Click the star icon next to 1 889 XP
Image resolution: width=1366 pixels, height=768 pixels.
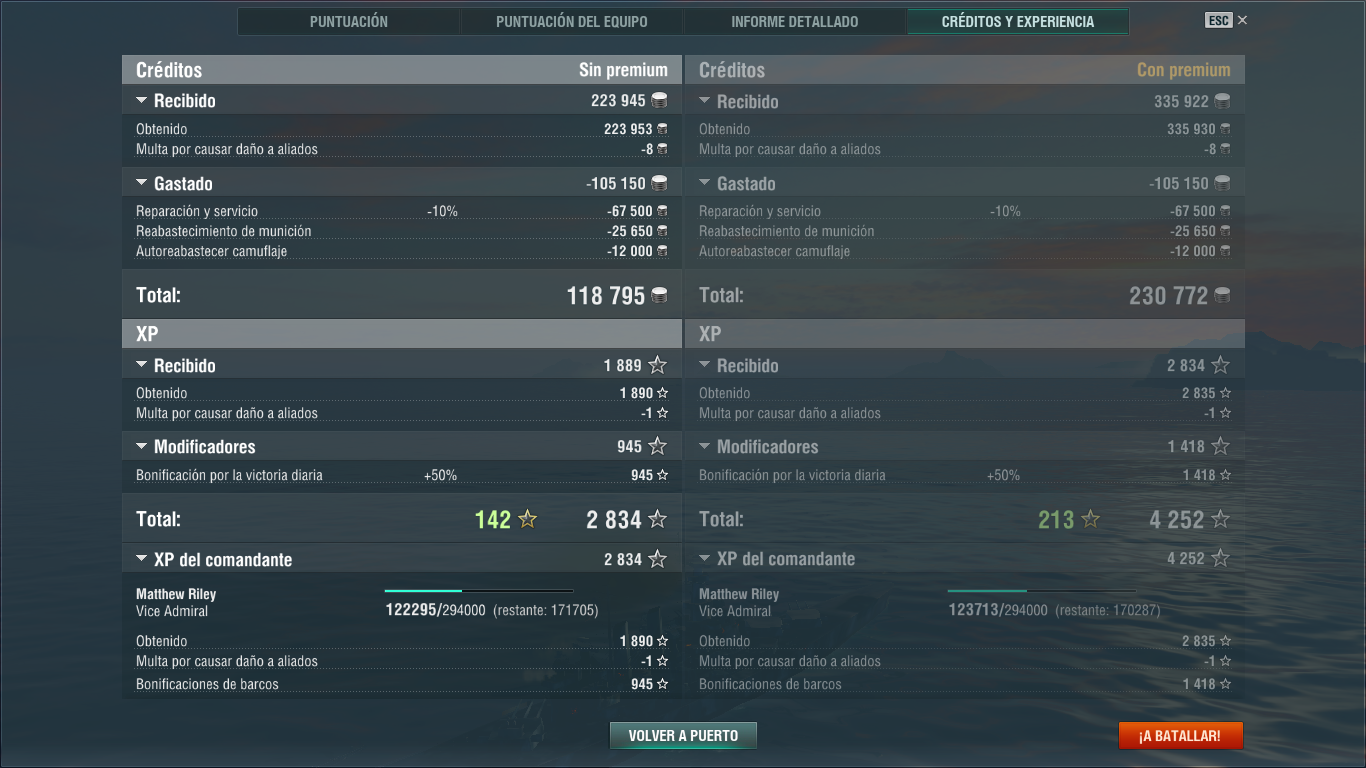[657, 365]
